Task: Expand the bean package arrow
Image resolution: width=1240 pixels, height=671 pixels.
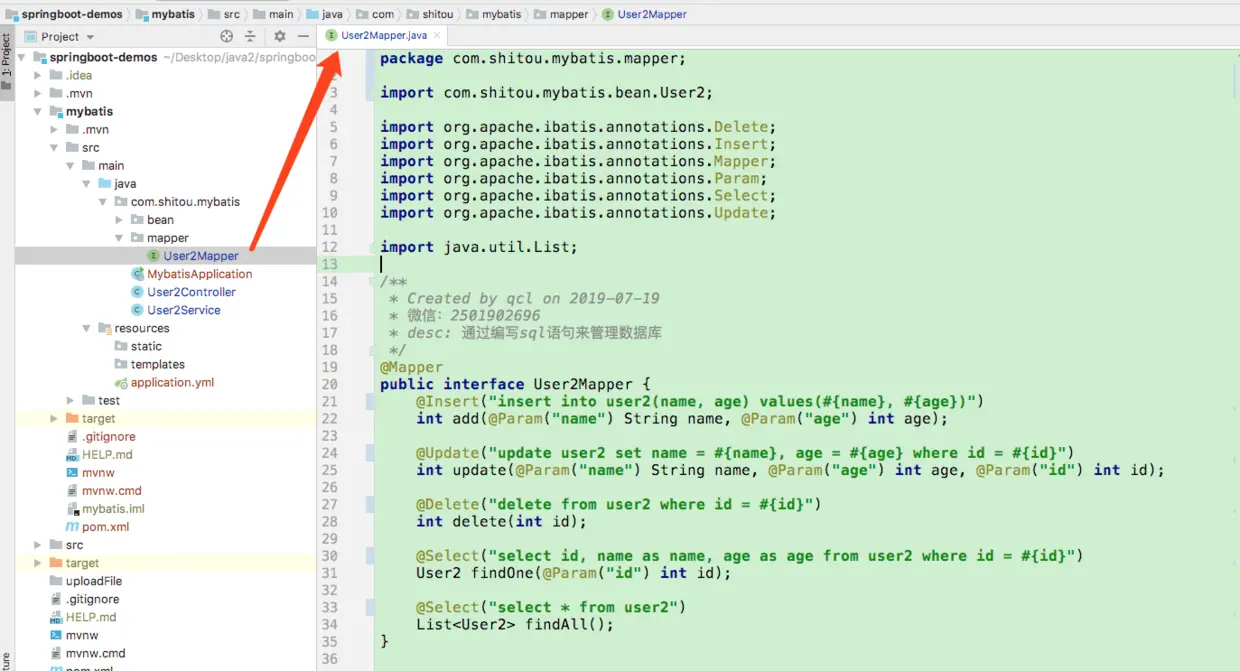Action: tap(119, 220)
